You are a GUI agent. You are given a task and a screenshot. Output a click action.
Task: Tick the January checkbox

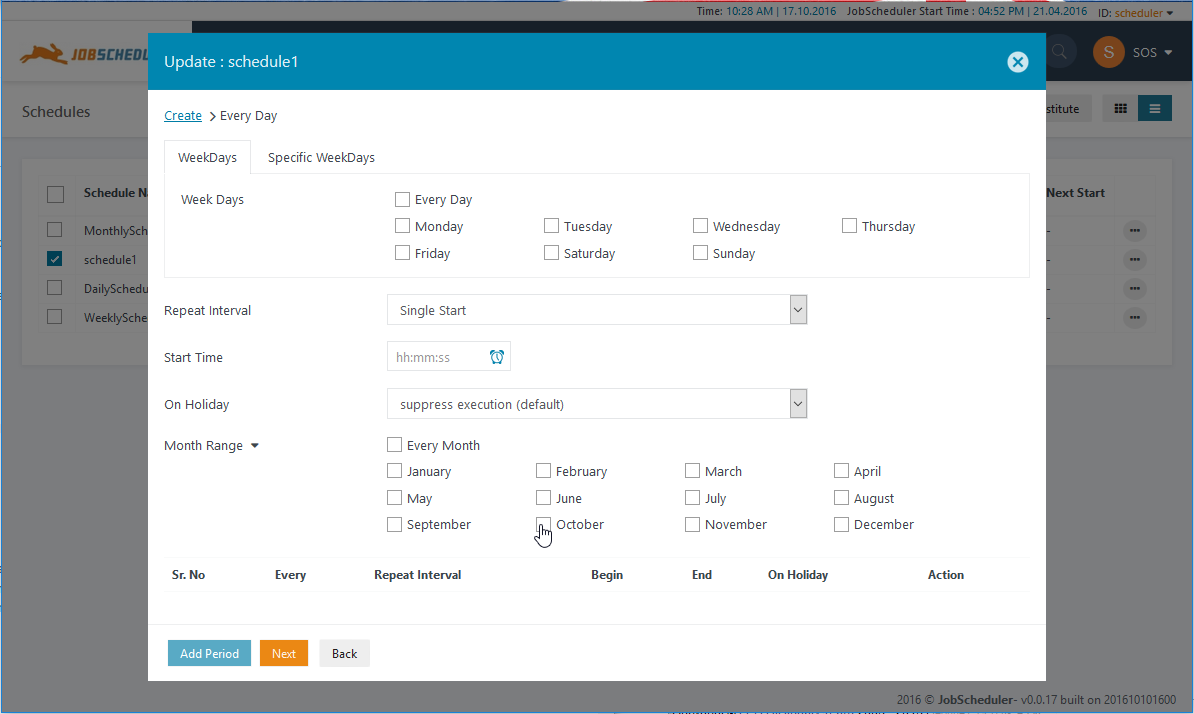pyautogui.click(x=394, y=471)
